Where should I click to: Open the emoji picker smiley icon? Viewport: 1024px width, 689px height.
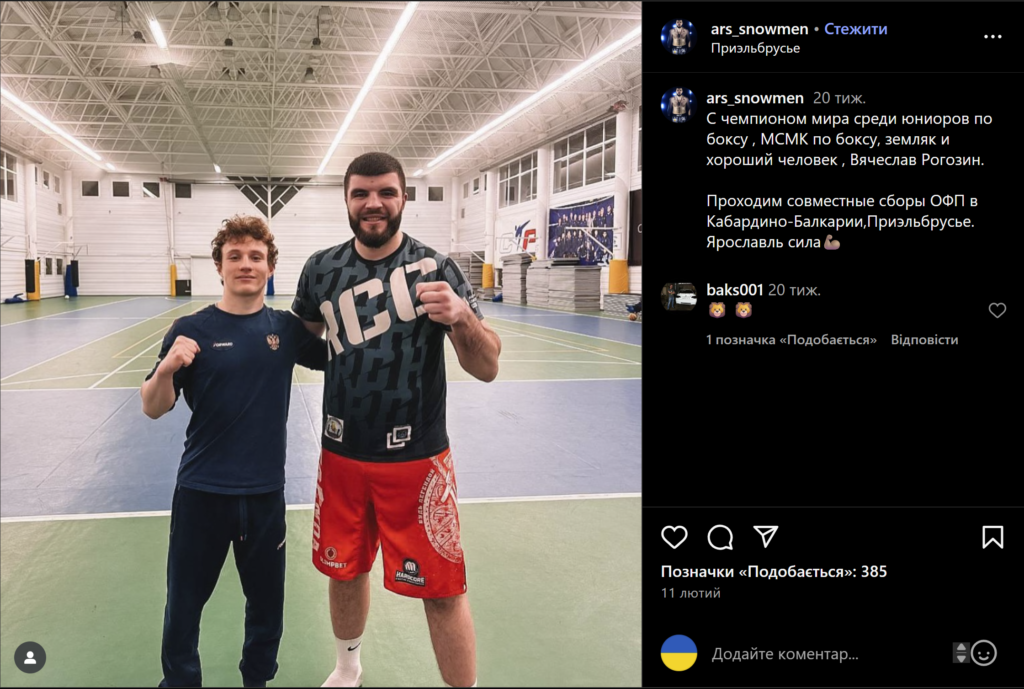point(984,653)
